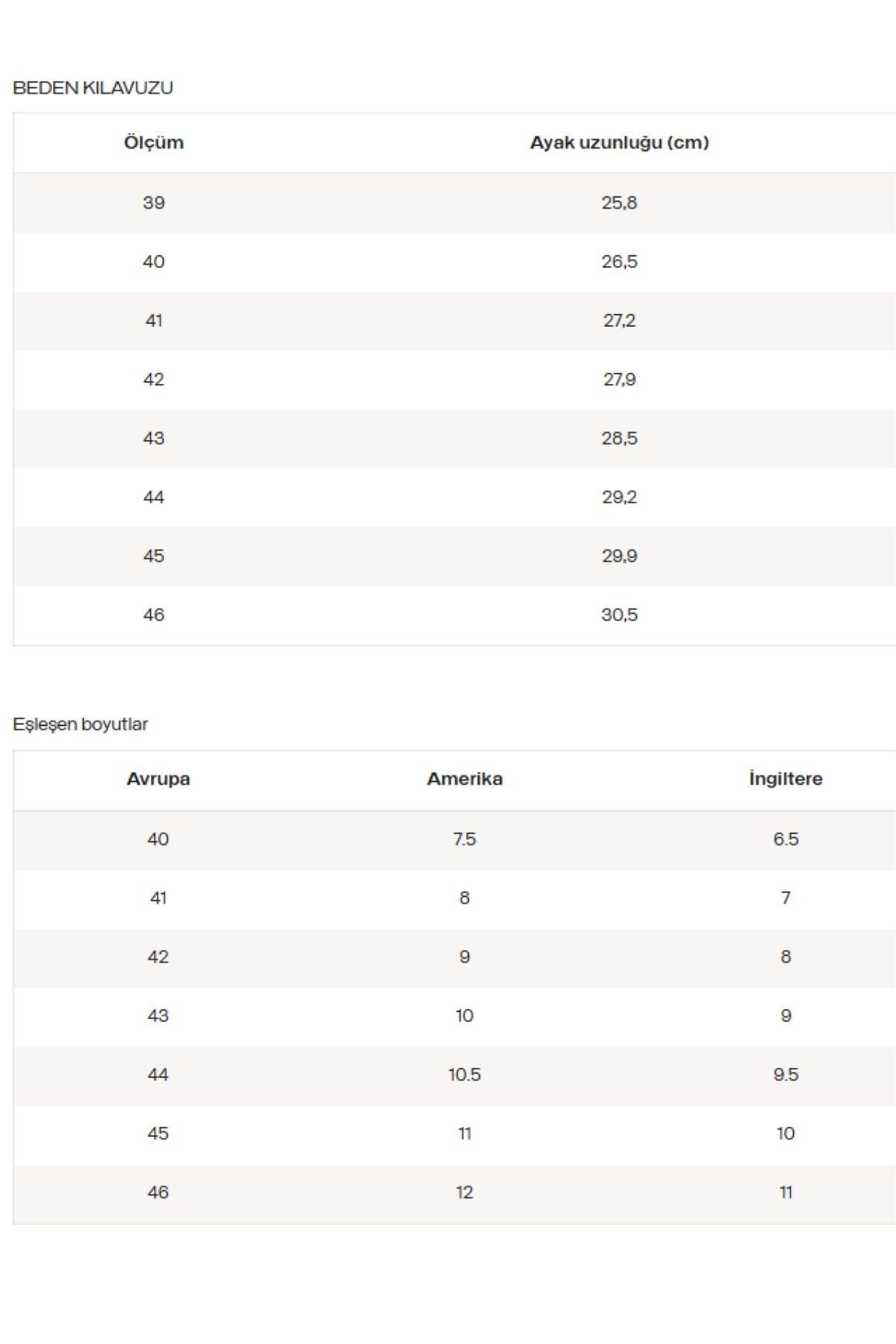Image resolution: width=896 pixels, height=1344 pixels.
Task: Click the 29,2 foot length value
Action: click(x=619, y=497)
